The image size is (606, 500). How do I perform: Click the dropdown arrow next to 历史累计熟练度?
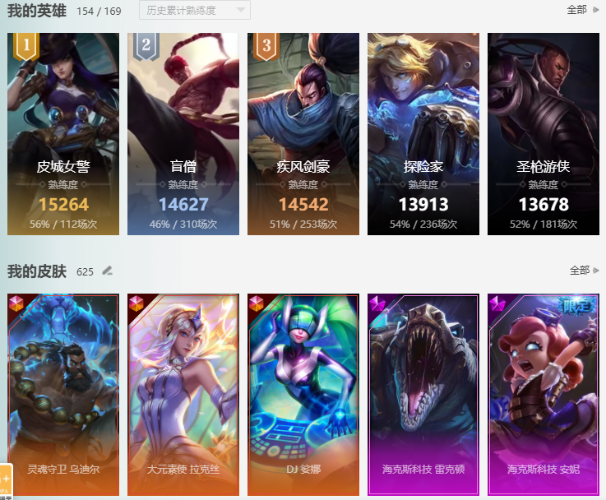pos(241,10)
